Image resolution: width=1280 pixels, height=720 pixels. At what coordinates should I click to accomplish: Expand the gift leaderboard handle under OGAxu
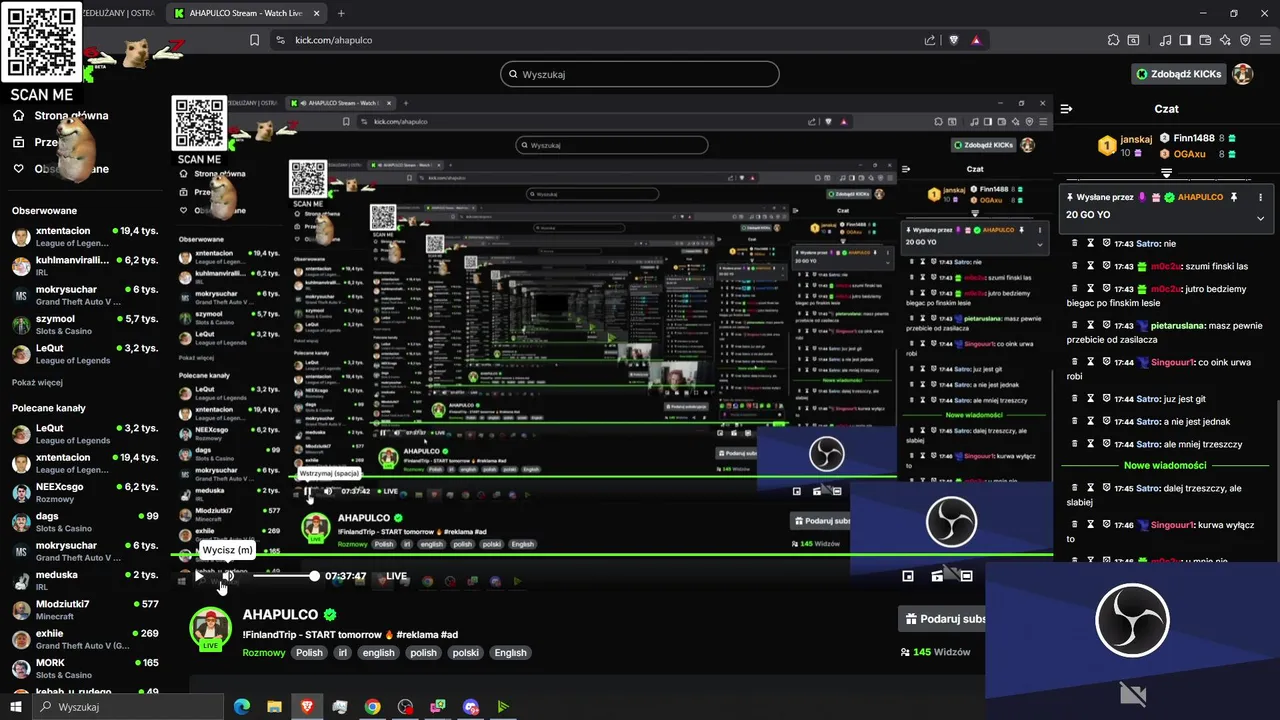[1166, 173]
